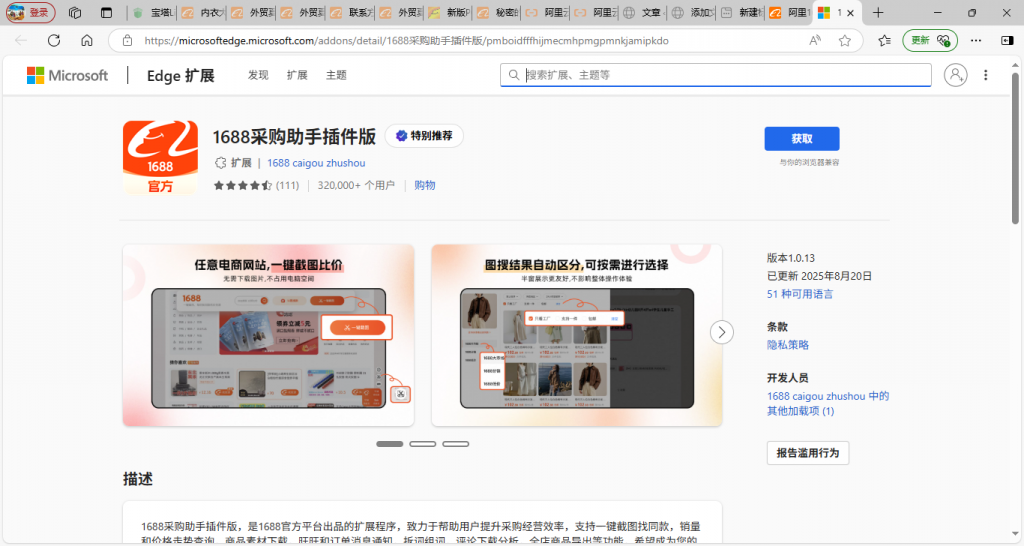Click the blue 获取 button
This screenshot has width=1024, height=546.
tap(802, 138)
